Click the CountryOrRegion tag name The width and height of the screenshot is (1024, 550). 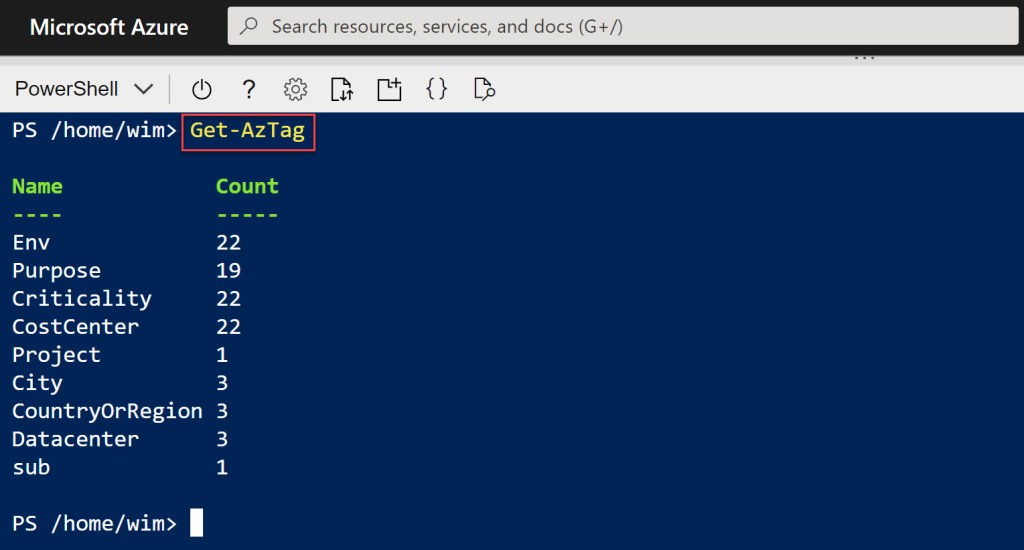[107, 411]
